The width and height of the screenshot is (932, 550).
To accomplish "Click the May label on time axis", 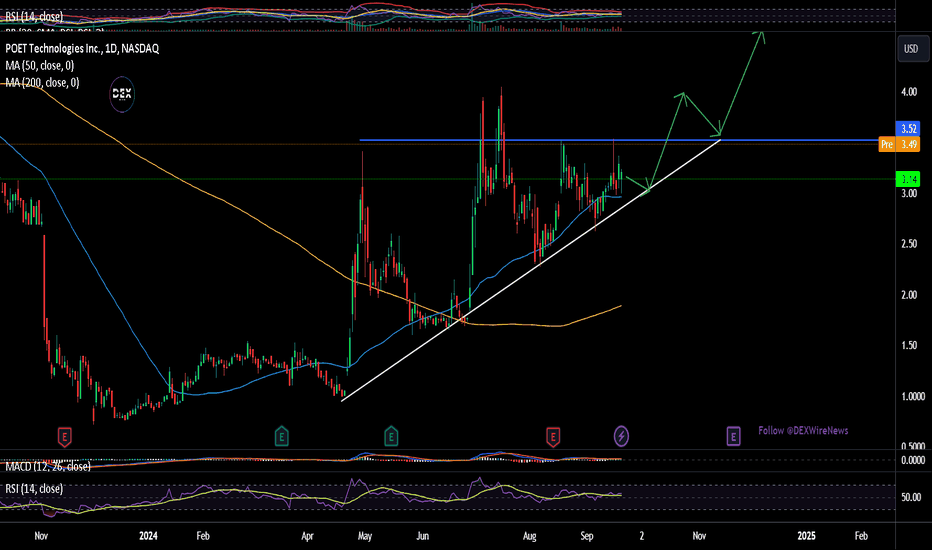I will (365, 536).
